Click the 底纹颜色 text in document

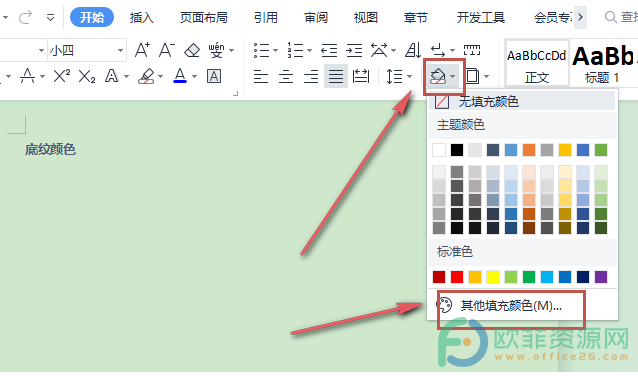coord(50,149)
